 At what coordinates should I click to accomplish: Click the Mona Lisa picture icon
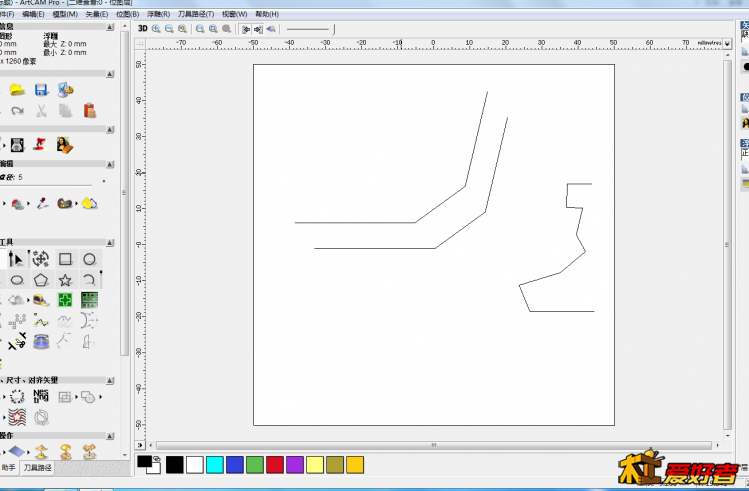[x=65, y=145]
